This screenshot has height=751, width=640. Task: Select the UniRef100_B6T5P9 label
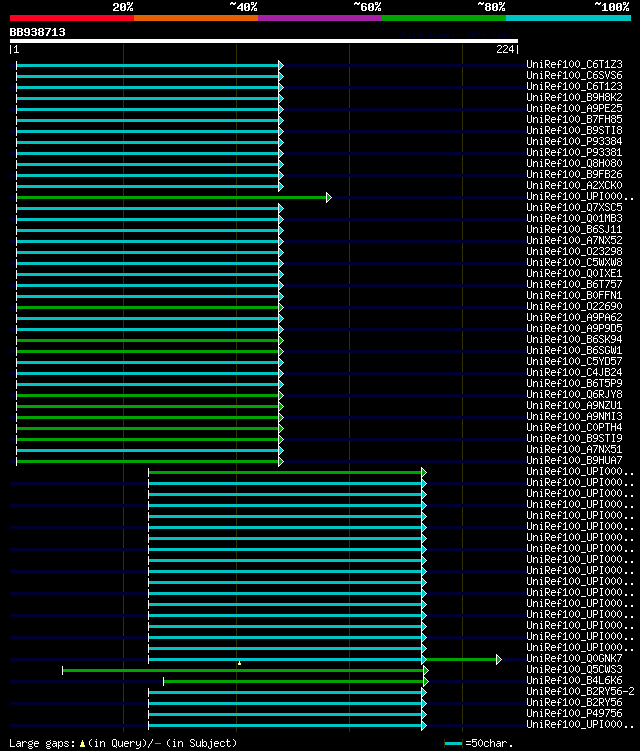tap(574, 384)
